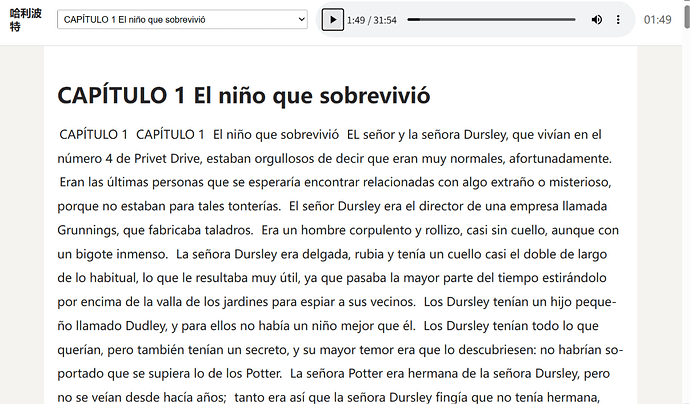Viewport: 690px width, 404px height.
Task: Click the 1:49 / 31:54 time display
Action: (371, 20)
